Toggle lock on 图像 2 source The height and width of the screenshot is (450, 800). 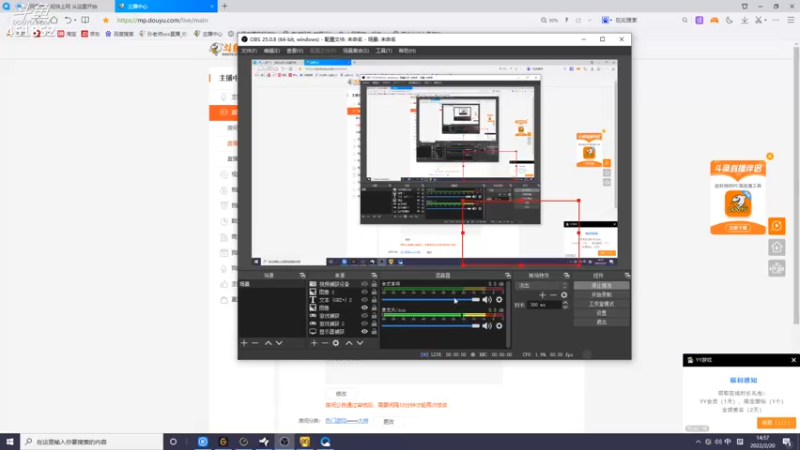coord(374,292)
